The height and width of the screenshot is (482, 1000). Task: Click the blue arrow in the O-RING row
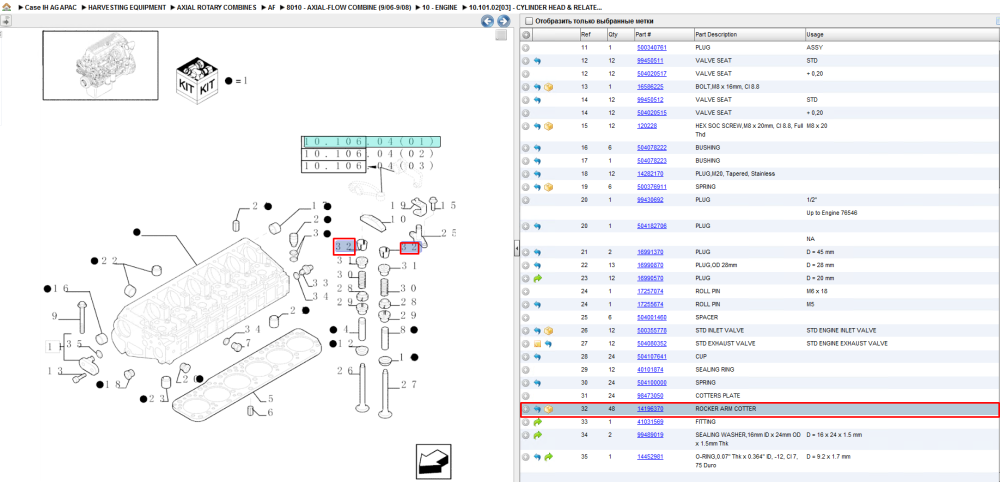click(537, 457)
